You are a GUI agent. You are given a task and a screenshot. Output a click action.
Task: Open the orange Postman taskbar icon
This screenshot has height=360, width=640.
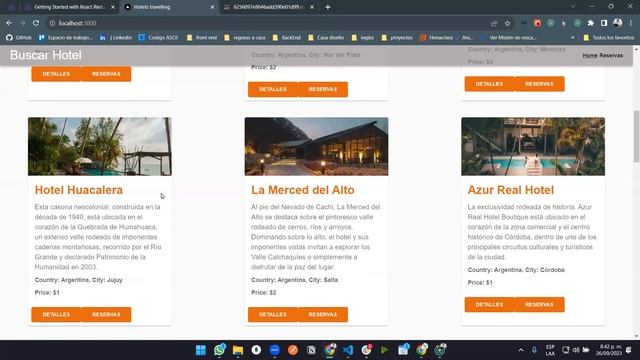tap(293, 350)
